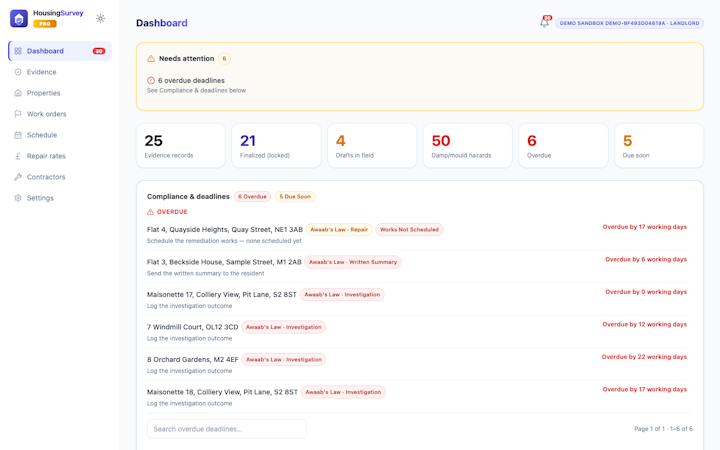Click the 6 Overdue filter chip
This screenshot has width=720, height=450.
[252, 197]
